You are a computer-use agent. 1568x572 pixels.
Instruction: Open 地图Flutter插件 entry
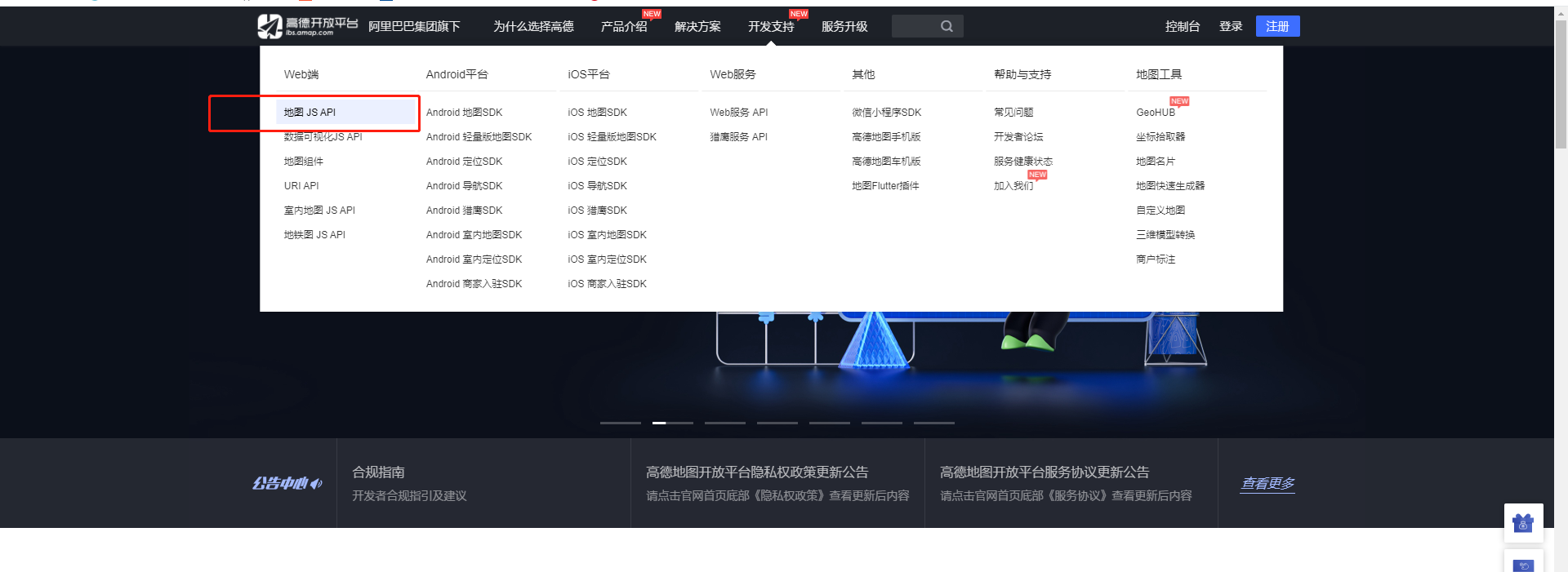885,186
